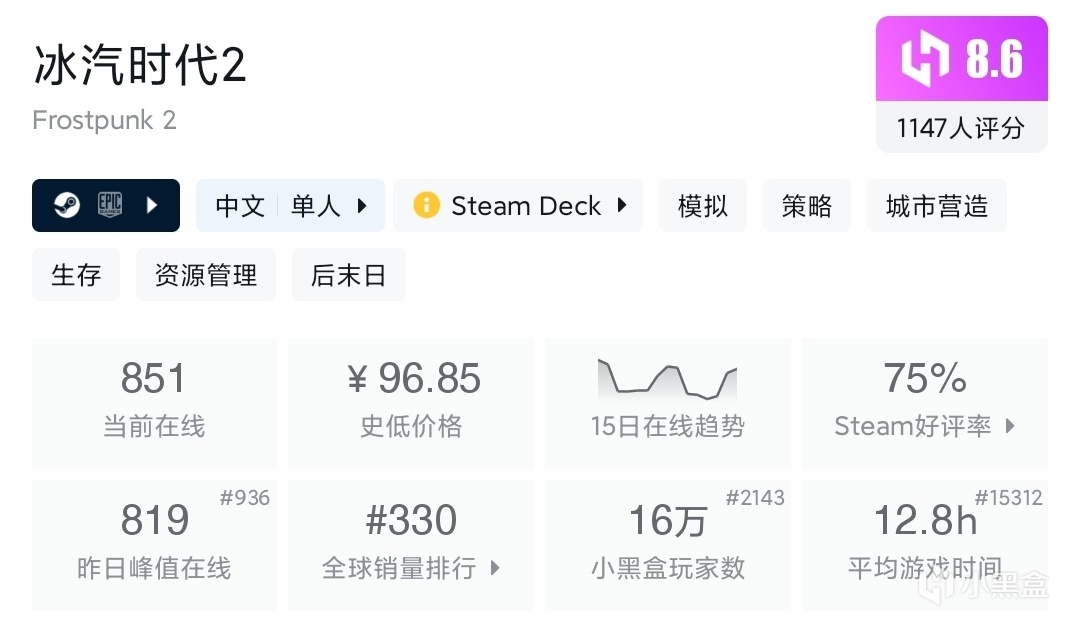Open the 史低价格 ¥96.85 card
The image size is (1080, 621).
[x=411, y=402]
